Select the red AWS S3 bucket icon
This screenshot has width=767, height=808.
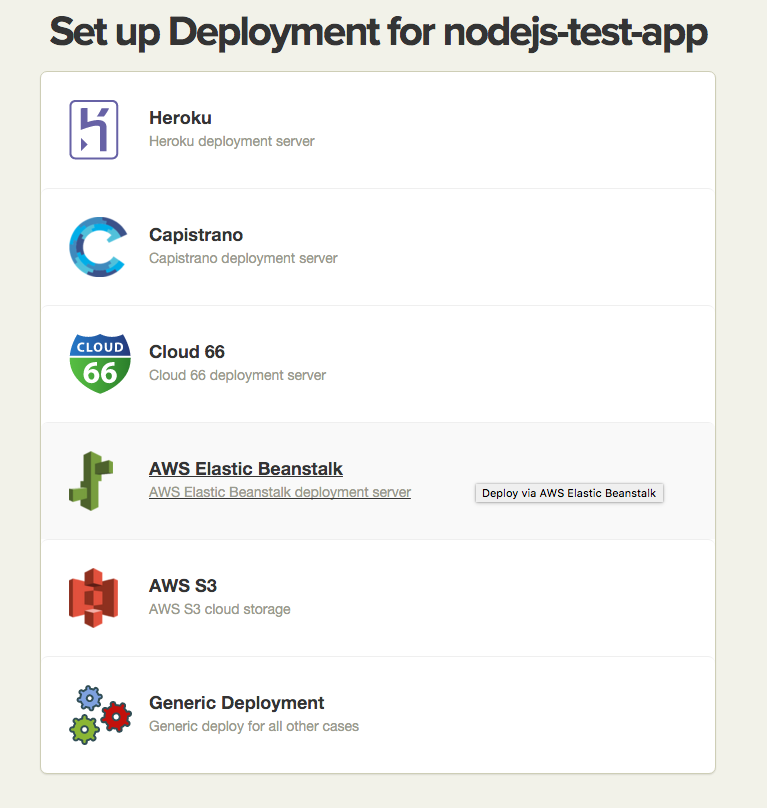click(93, 597)
